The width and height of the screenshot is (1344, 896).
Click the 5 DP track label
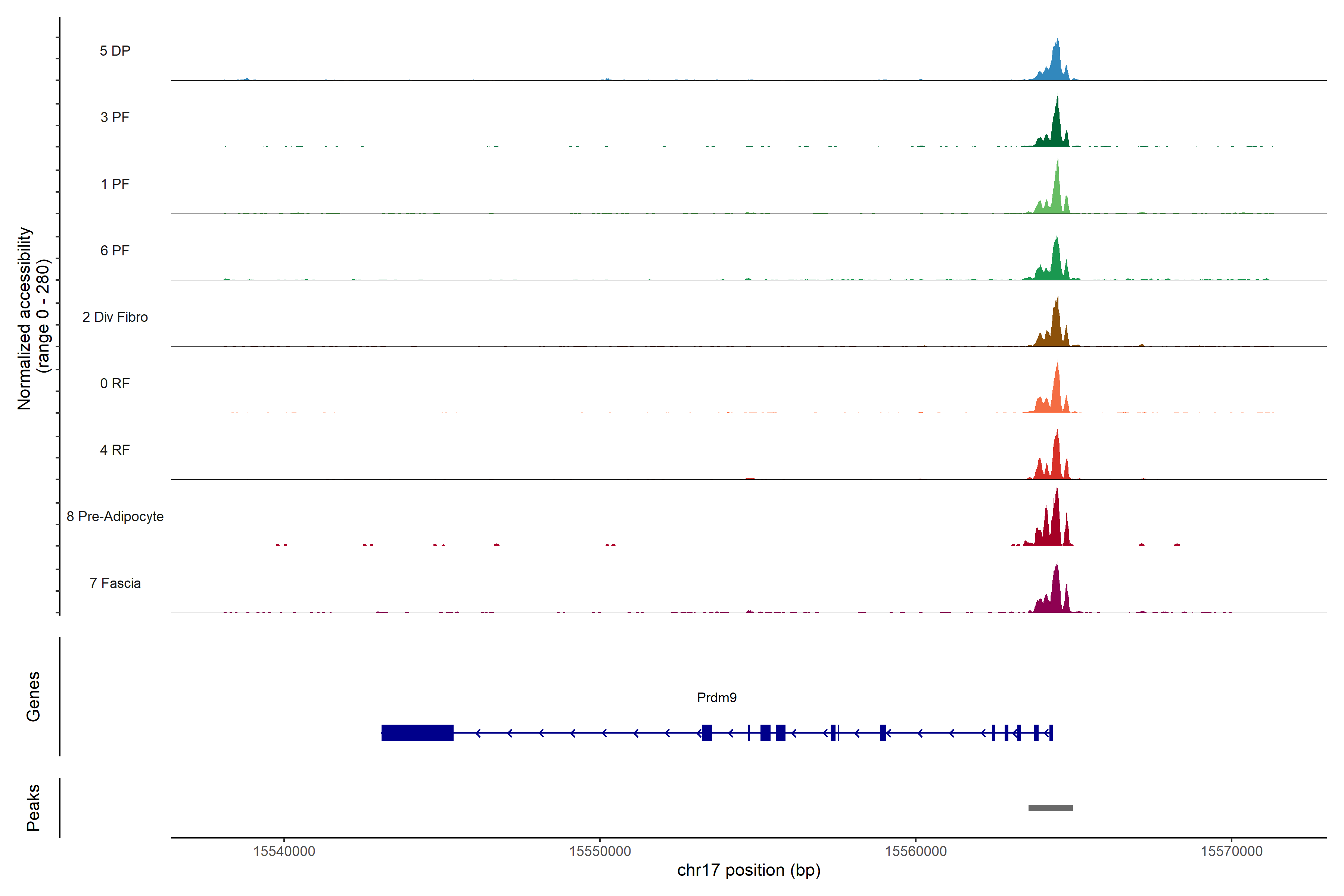[115, 51]
